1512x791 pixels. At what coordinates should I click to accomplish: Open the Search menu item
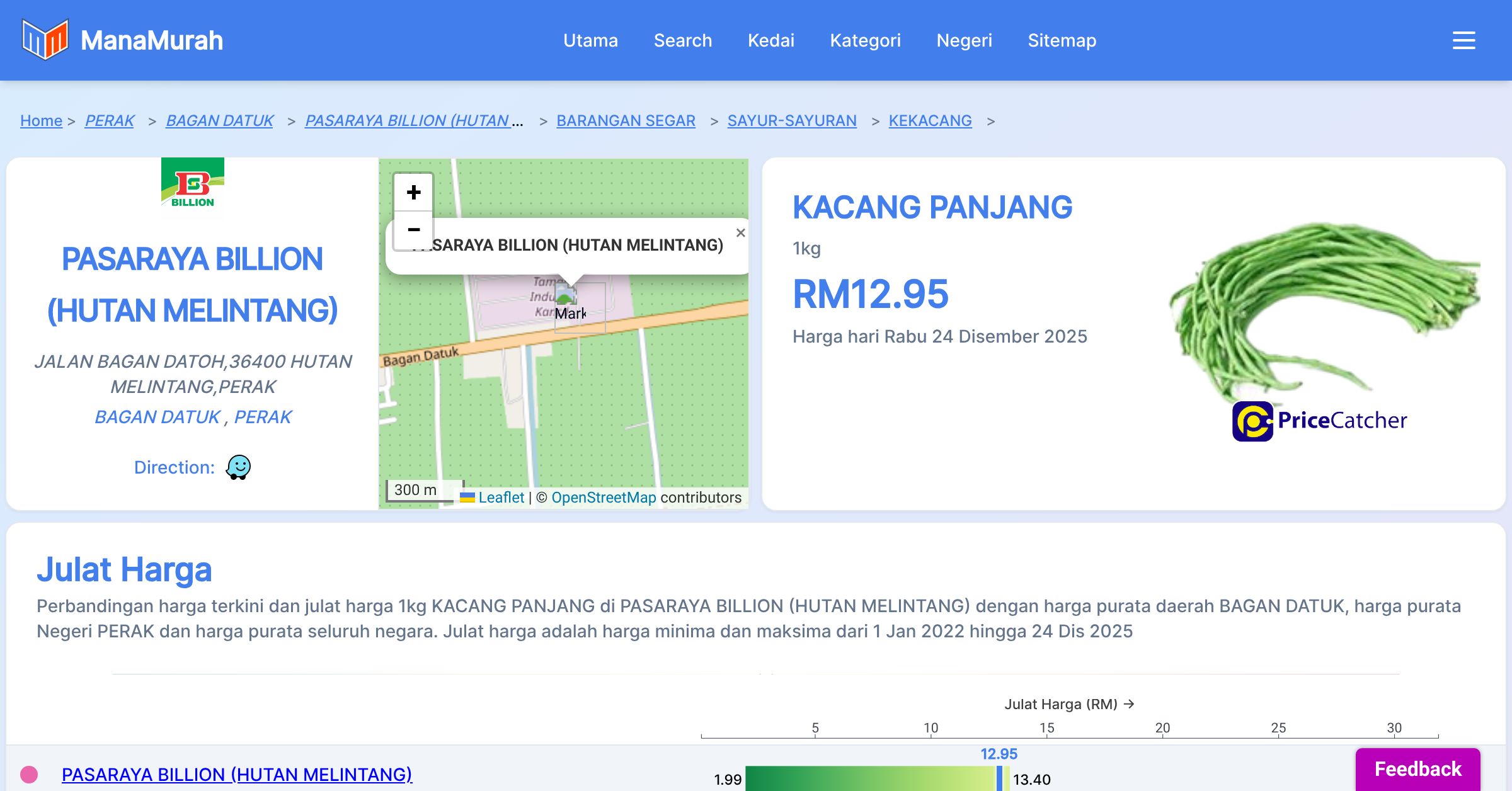pyautogui.click(x=682, y=40)
